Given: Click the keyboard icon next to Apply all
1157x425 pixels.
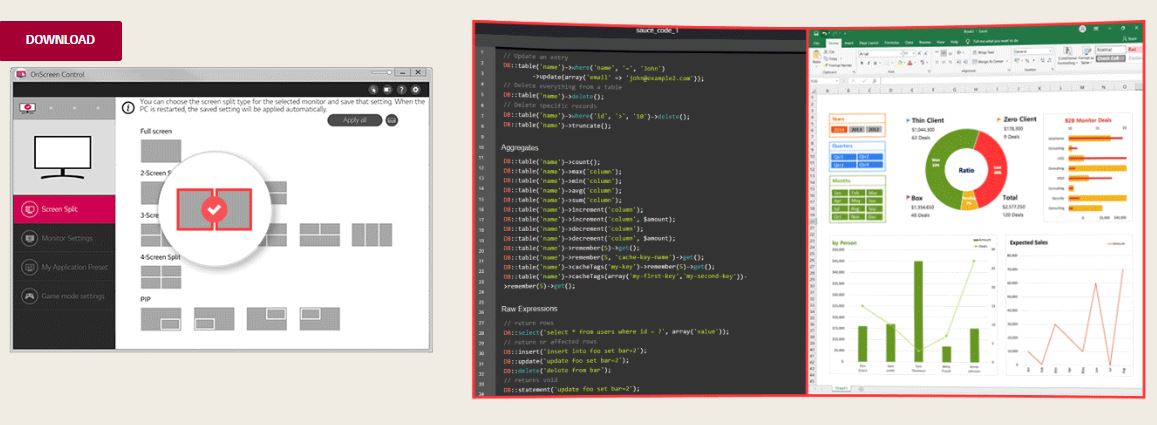Looking at the screenshot, I should pos(390,120).
